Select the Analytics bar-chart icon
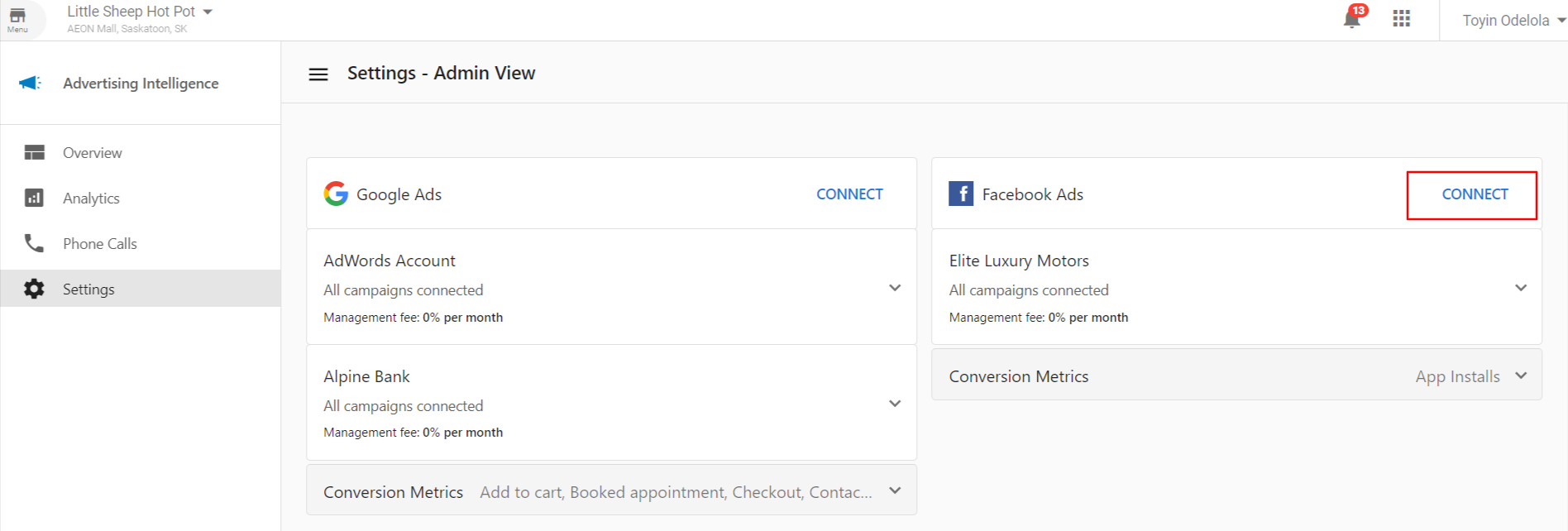The image size is (1568, 531). pos(34,198)
